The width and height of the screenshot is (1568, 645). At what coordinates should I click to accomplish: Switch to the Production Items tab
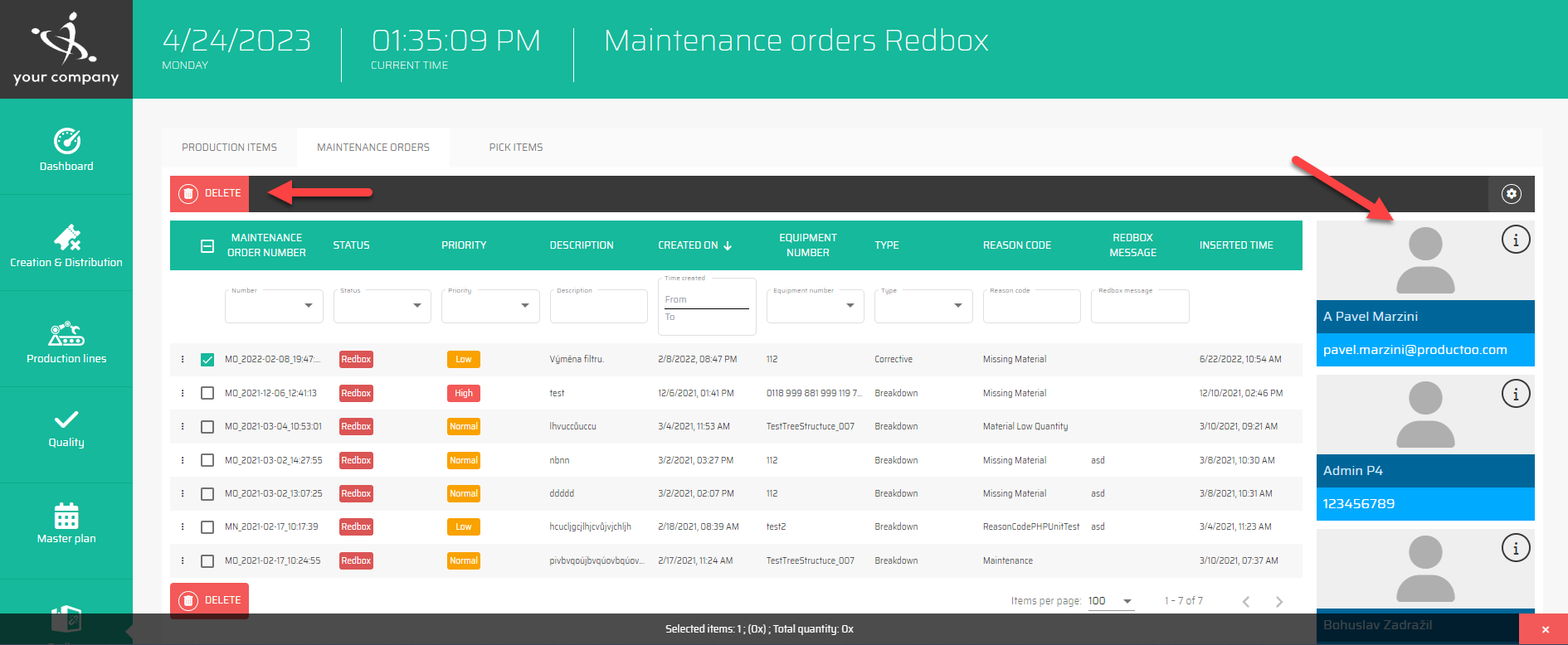(229, 148)
